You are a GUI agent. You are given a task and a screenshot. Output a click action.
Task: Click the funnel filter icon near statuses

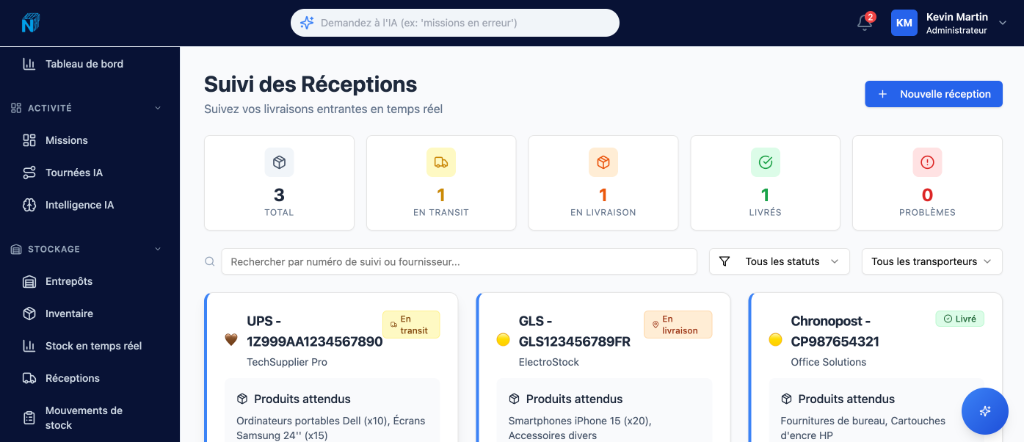[724, 262]
